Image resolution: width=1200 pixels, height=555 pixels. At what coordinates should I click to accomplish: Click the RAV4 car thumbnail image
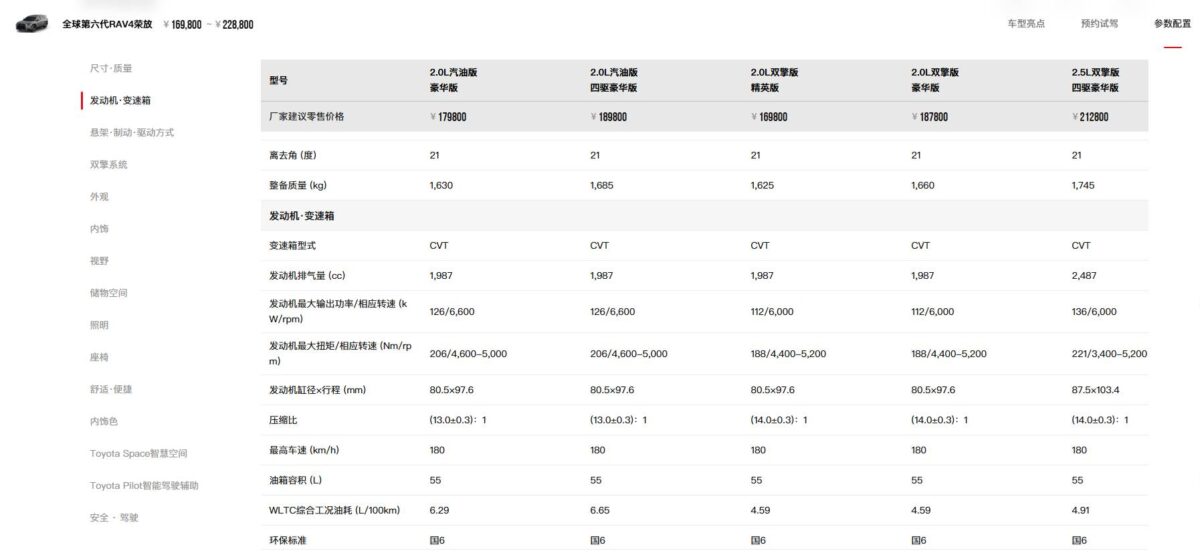pyautogui.click(x=31, y=23)
